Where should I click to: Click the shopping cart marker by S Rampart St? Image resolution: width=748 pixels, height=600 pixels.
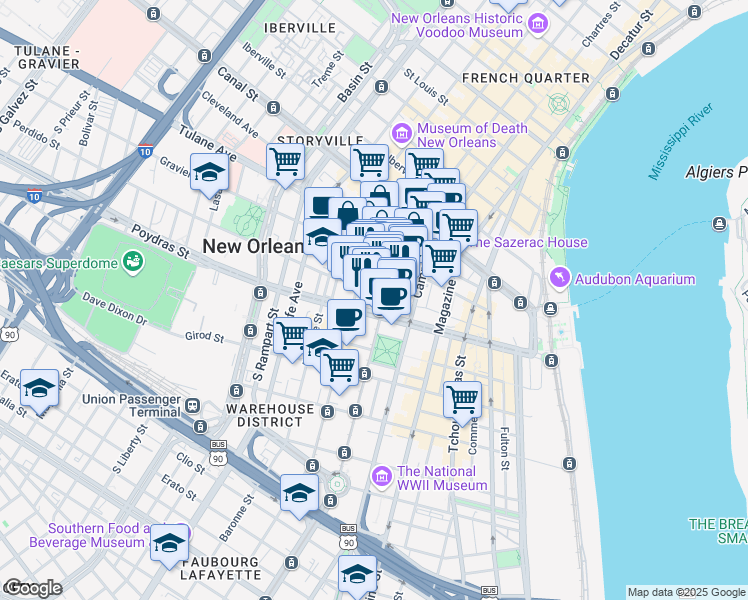tap(291, 339)
